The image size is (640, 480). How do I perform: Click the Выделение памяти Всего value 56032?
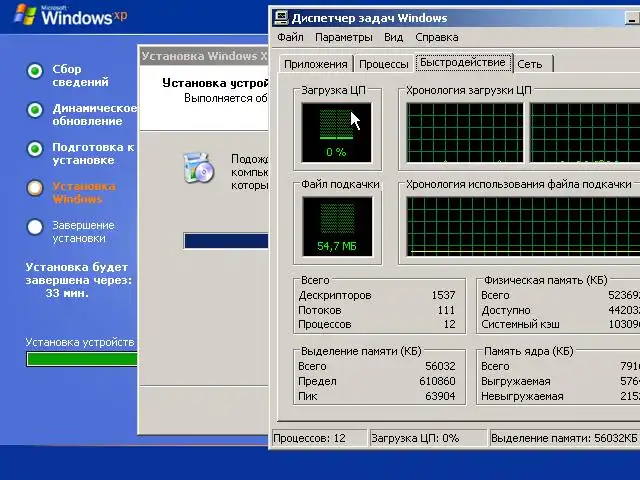pyautogui.click(x=440, y=366)
